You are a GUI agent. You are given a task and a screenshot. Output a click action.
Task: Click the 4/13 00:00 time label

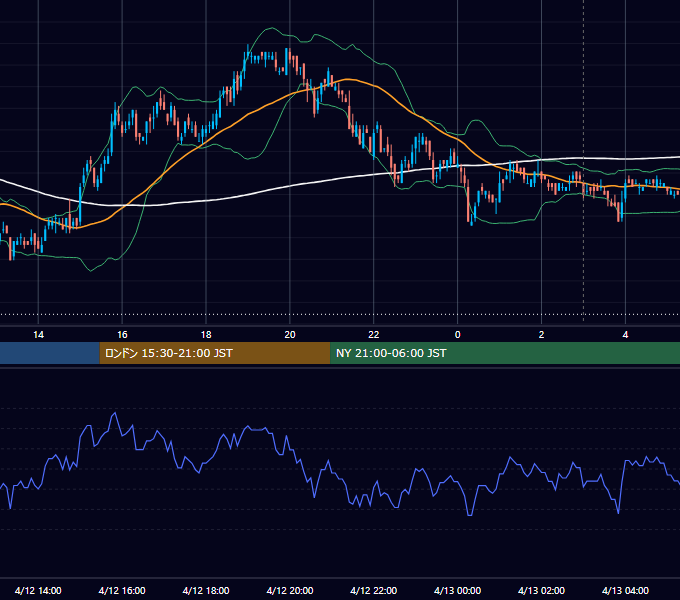click(458, 590)
